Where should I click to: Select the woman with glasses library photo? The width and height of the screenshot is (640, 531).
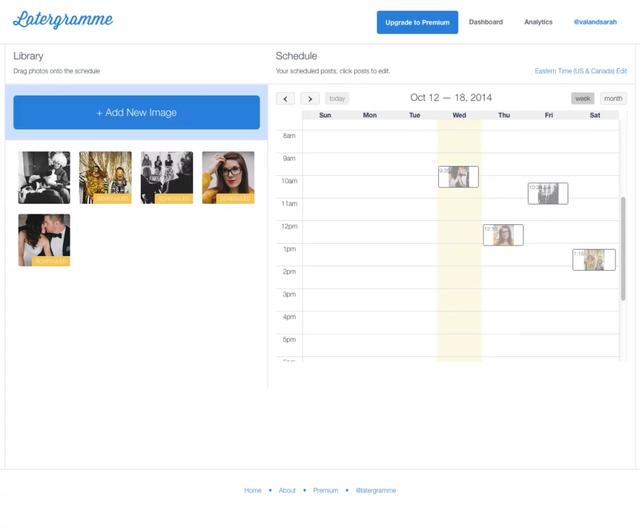coord(228,177)
